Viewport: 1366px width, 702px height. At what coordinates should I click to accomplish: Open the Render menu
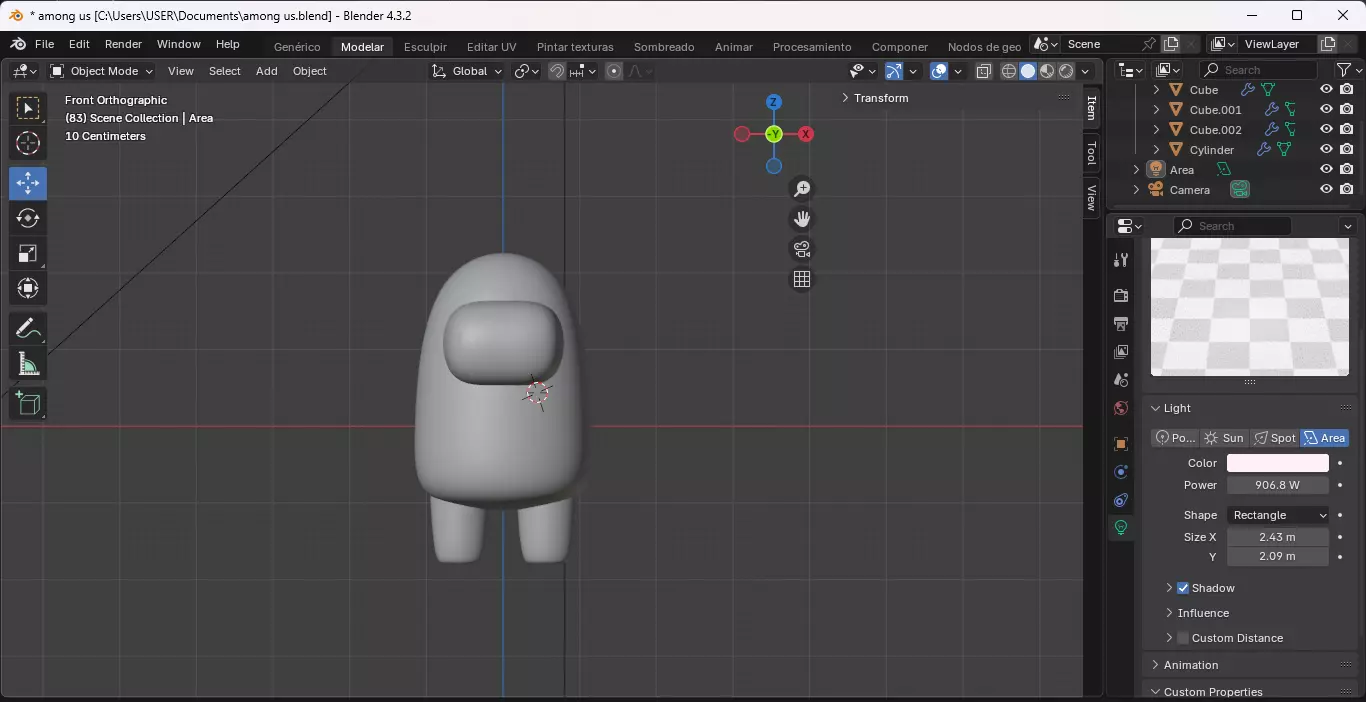click(x=124, y=44)
